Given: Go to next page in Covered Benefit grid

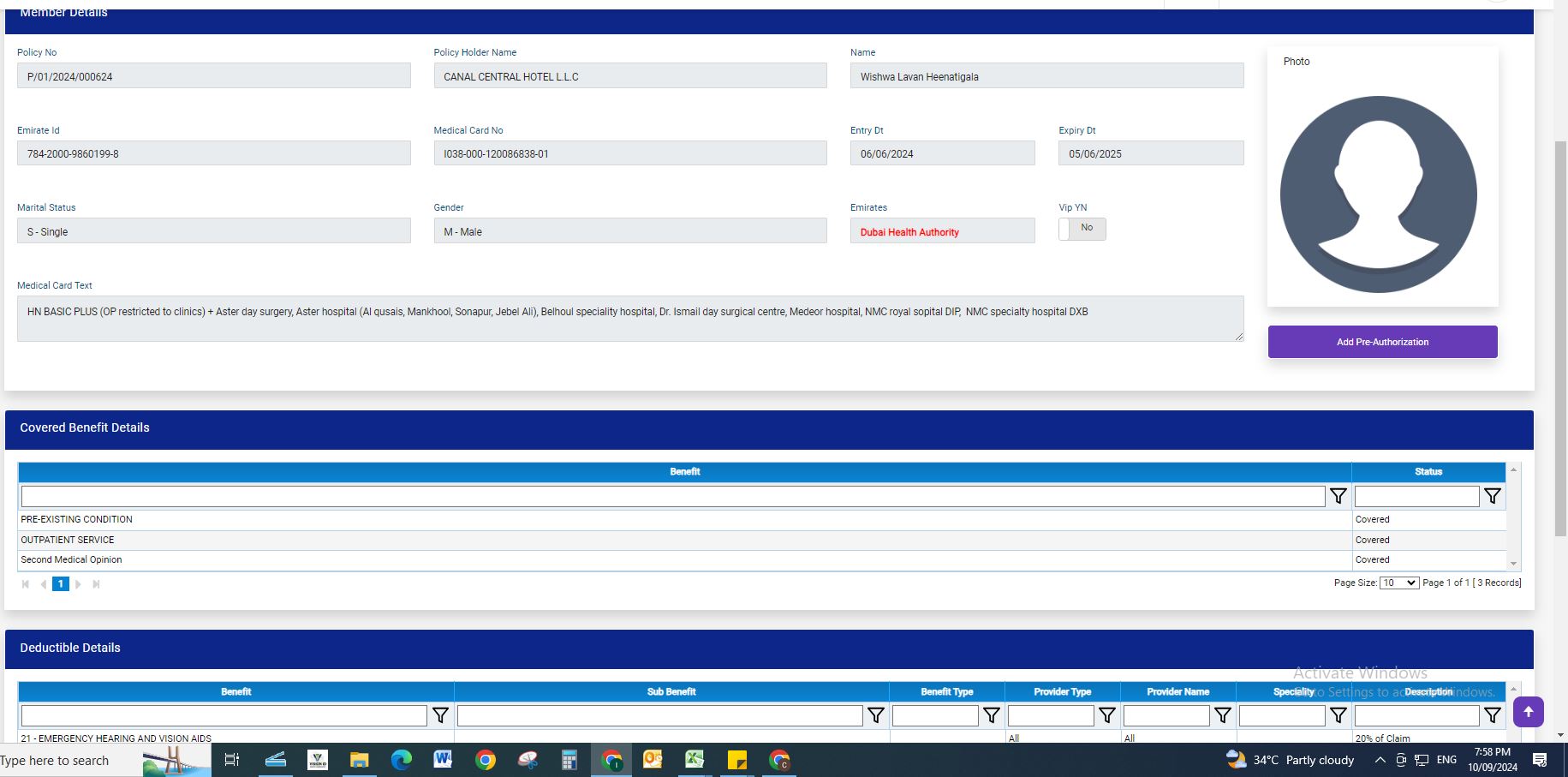Looking at the screenshot, I should pyautogui.click(x=78, y=584).
